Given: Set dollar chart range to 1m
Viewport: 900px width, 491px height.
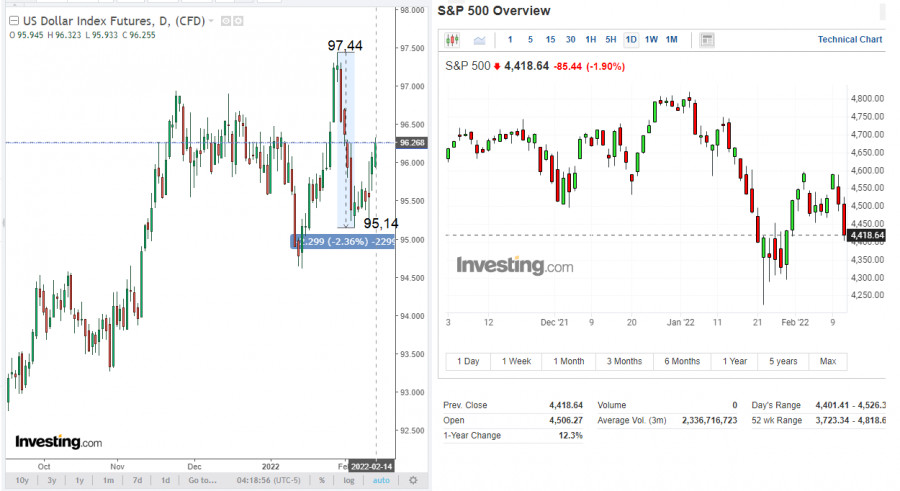Looking at the screenshot, I should 108,480.
